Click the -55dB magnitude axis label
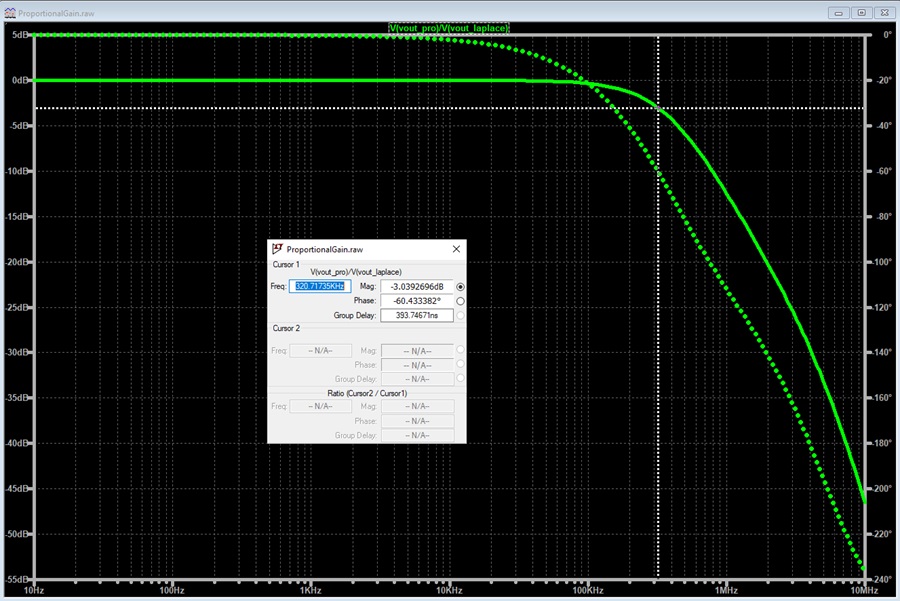The height and width of the screenshot is (601, 900). click(17, 579)
